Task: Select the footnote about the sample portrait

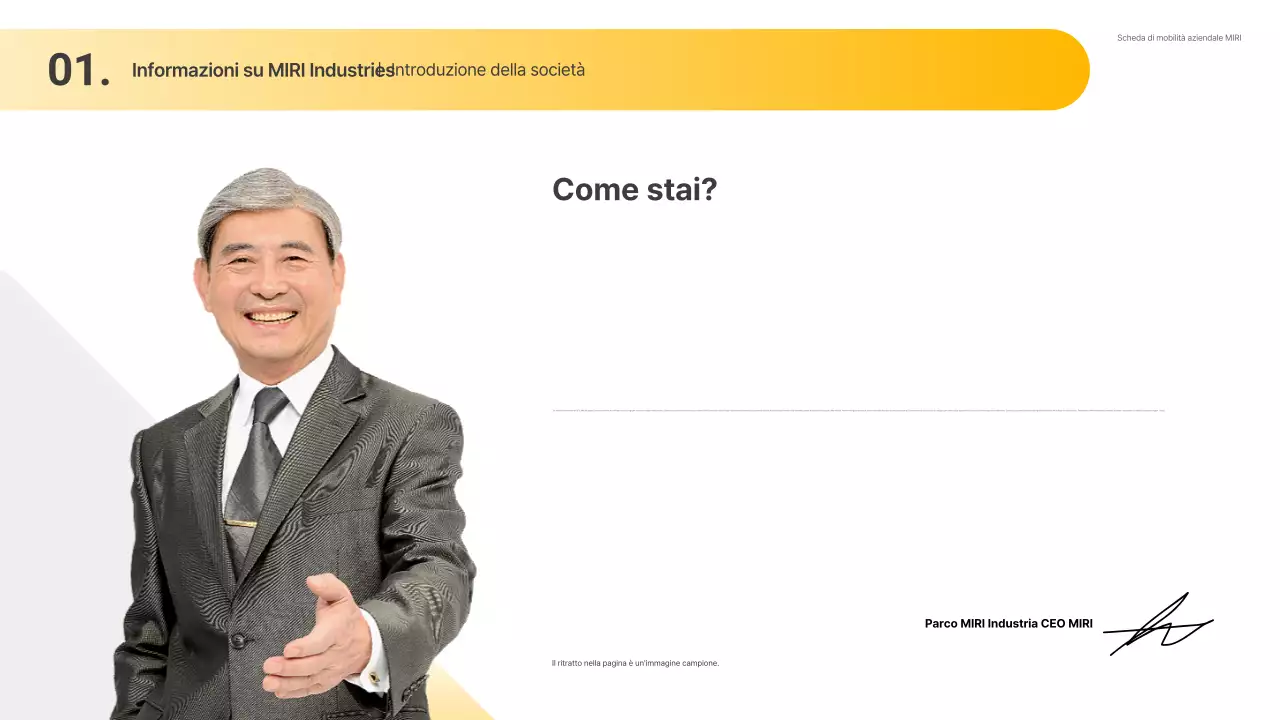Action: pyautogui.click(x=635, y=663)
